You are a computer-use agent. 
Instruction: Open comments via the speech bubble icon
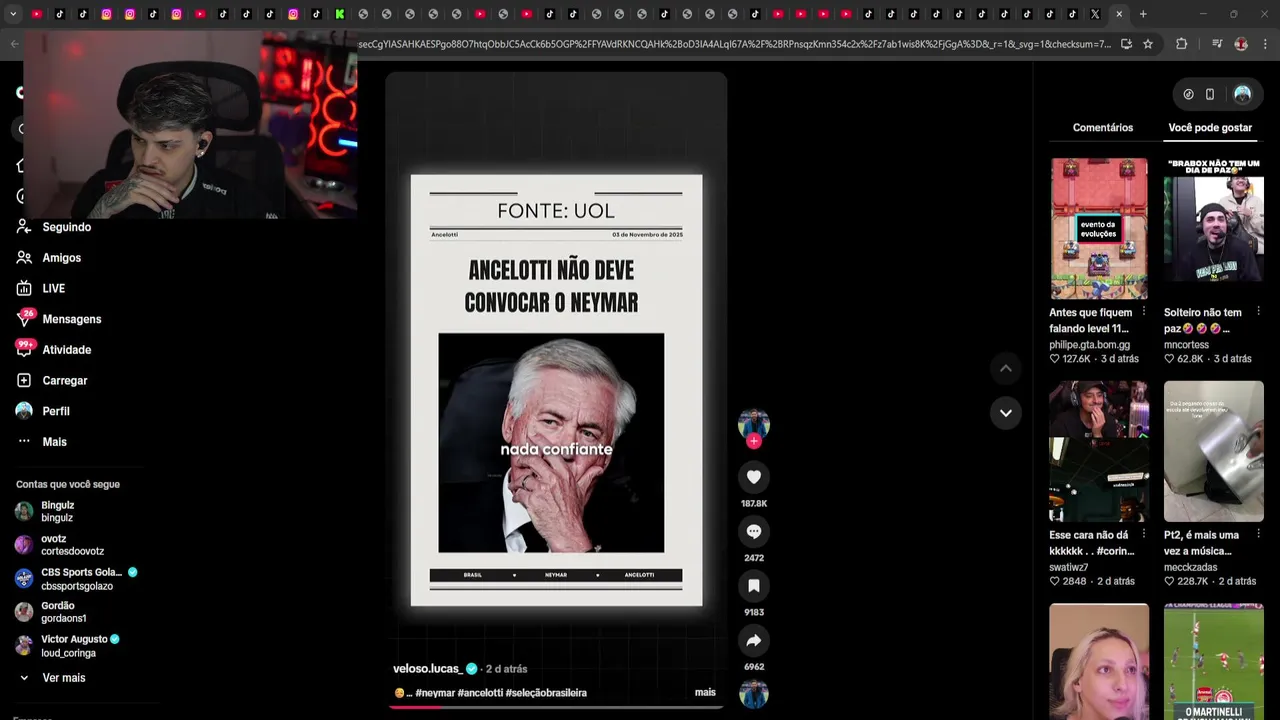point(754,531)
